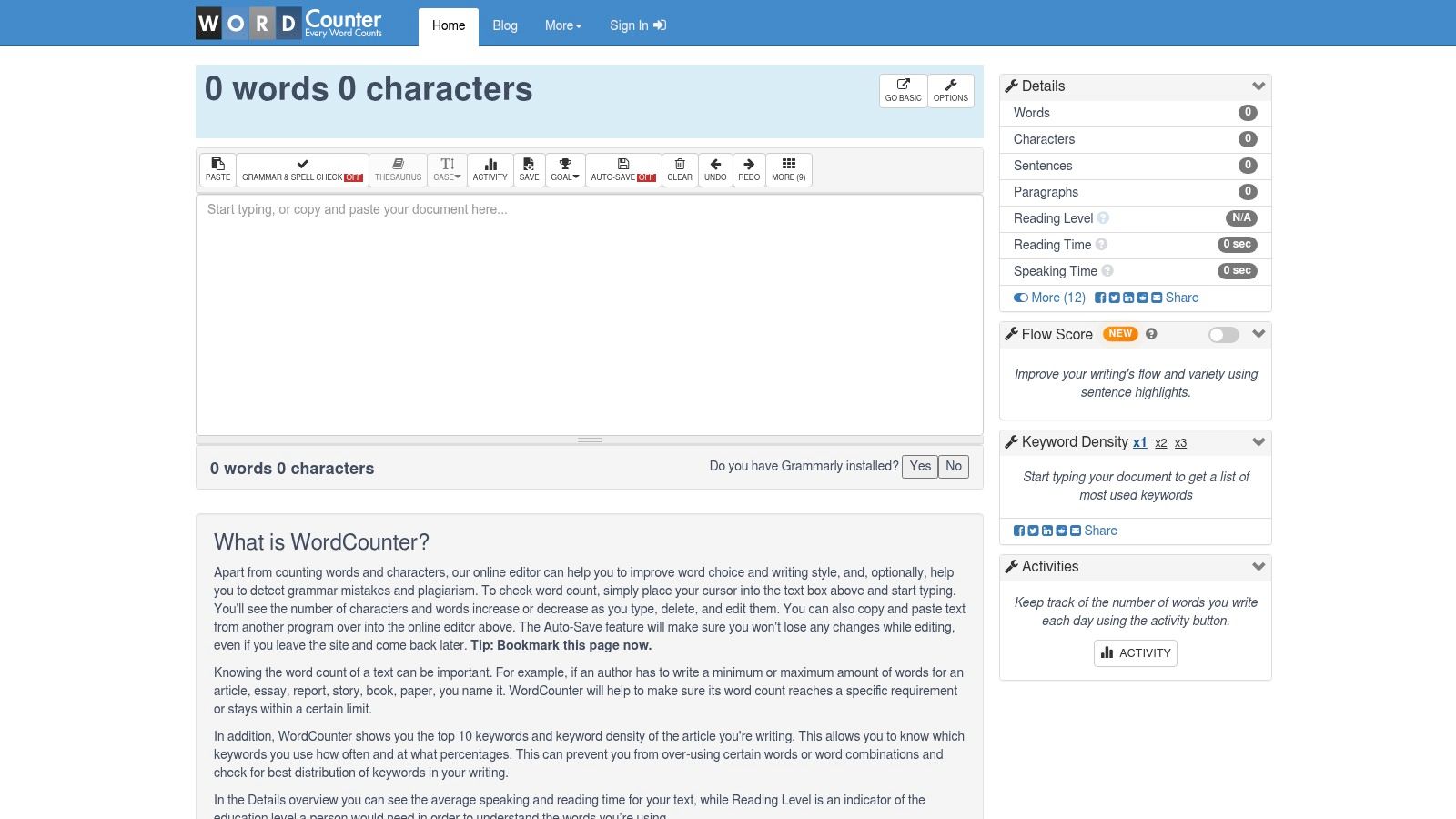Enable the Flow Score switch
The height and width of the screenshot is (819, 1456).
point(1223,335)
